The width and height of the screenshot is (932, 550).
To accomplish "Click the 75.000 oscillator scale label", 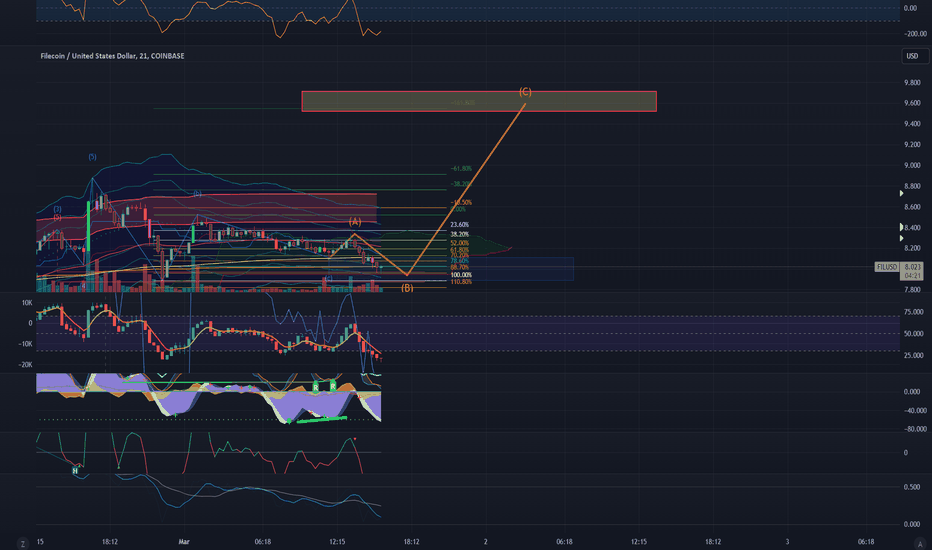I will pos(914,312).
